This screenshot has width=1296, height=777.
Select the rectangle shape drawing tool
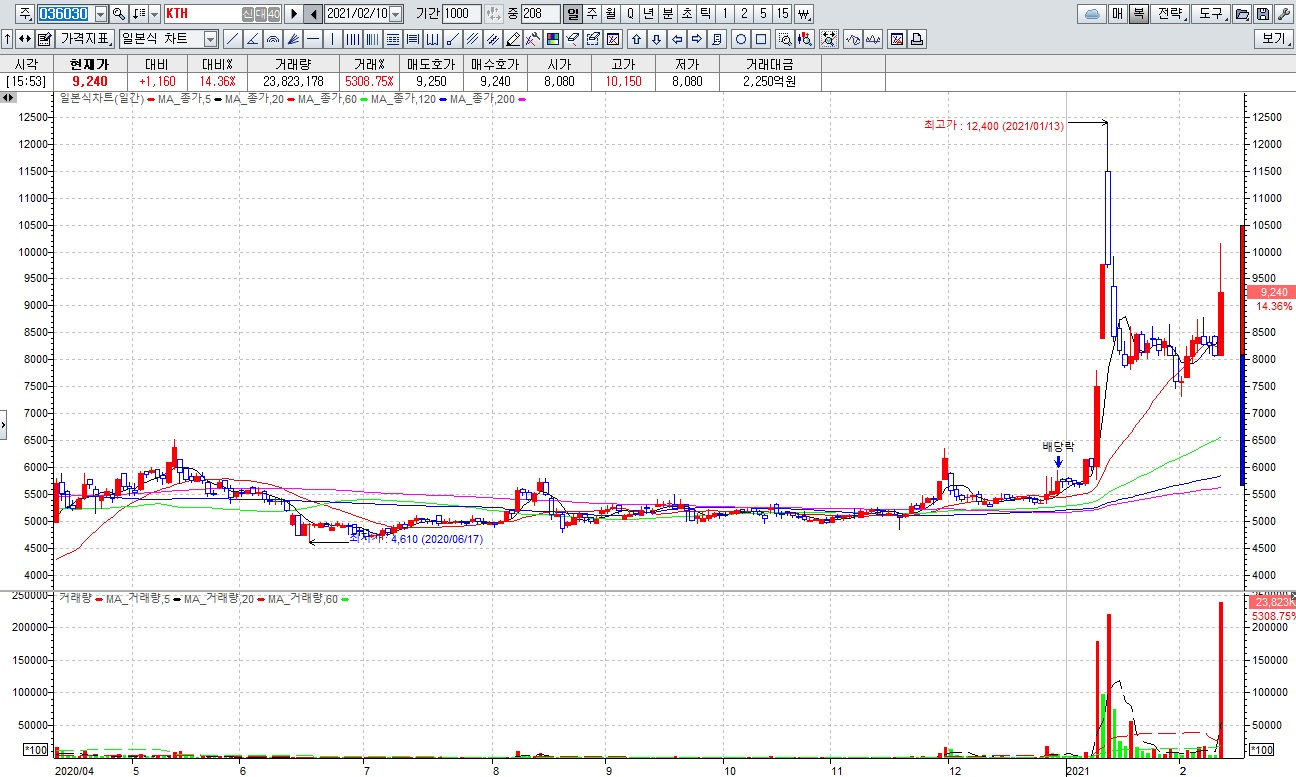coord(761,40)
